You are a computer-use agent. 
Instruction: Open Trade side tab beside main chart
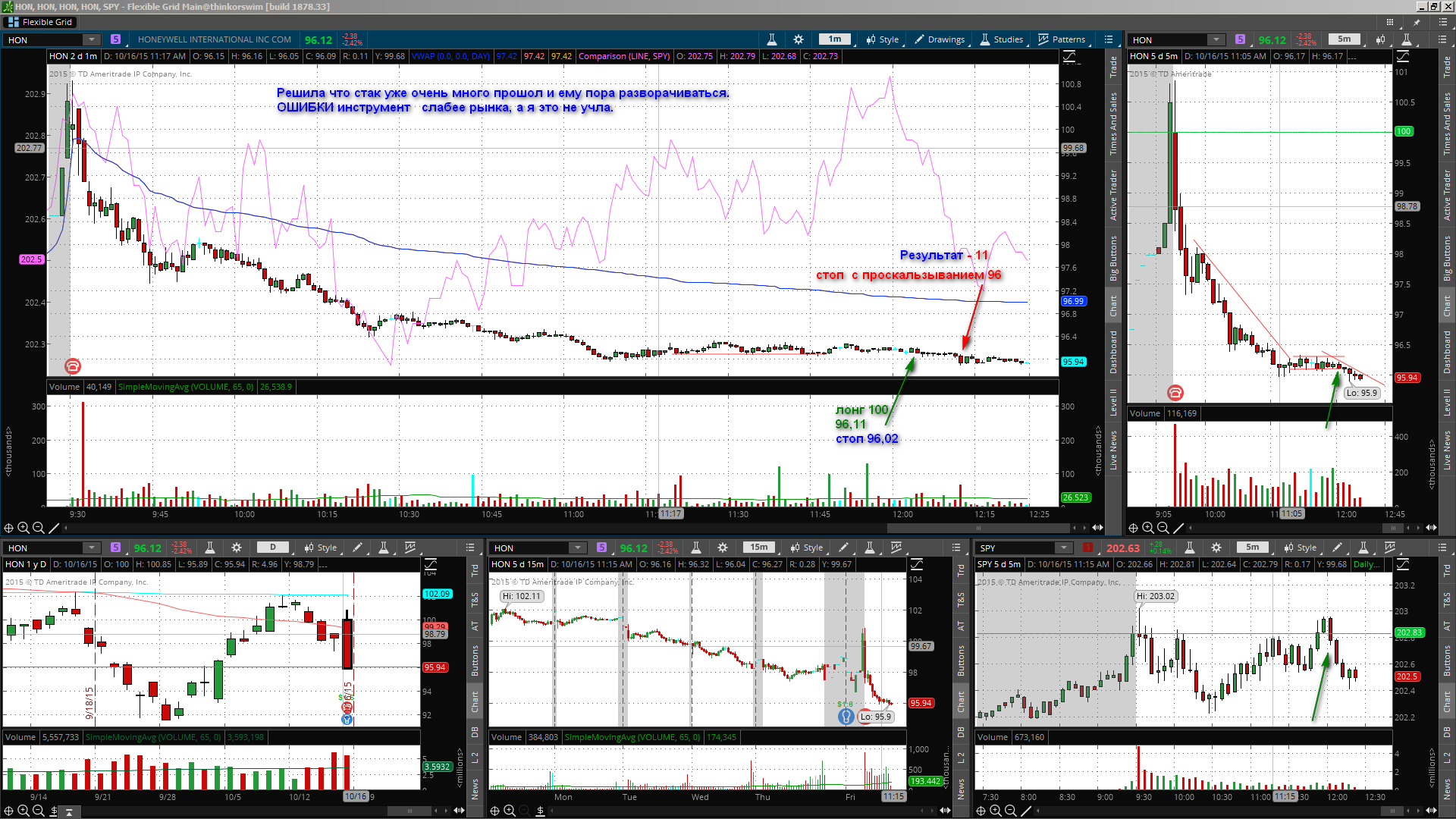point(1113,67)
